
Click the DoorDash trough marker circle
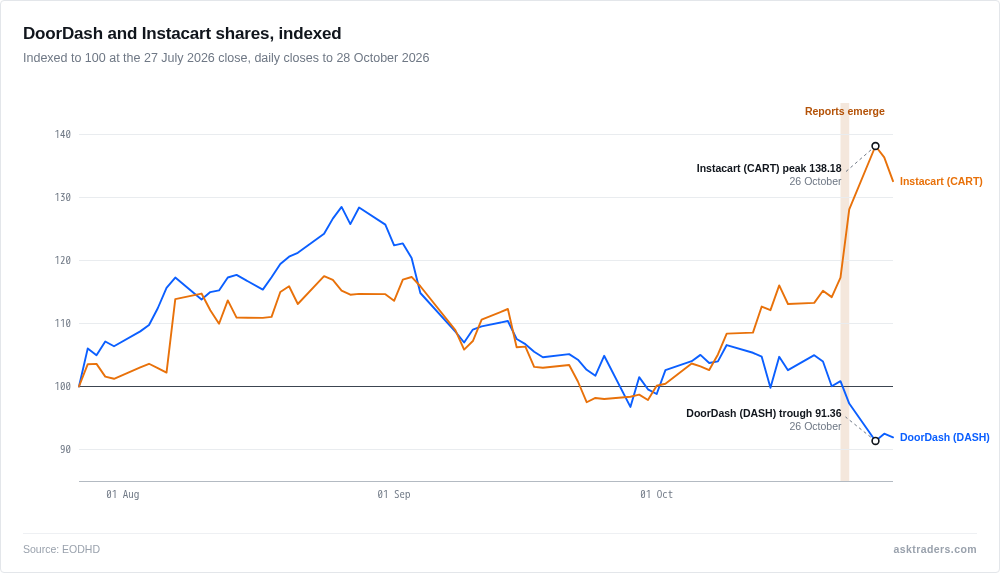(x=876, y=441)
